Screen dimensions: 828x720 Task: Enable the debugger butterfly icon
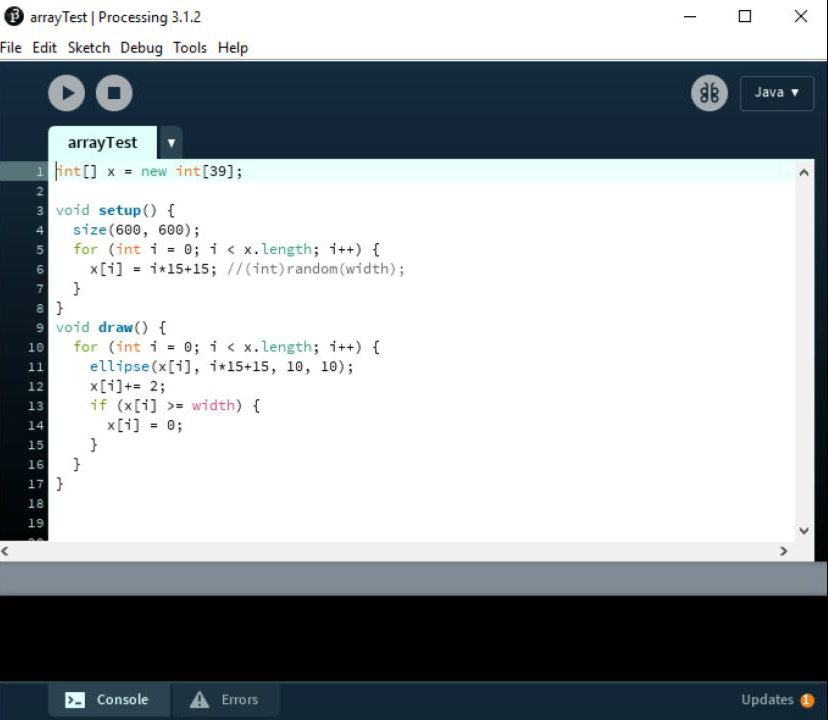[709, 93]
